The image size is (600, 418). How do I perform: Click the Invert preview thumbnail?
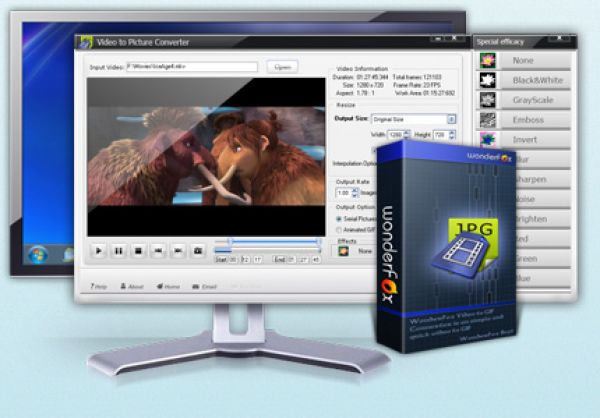click(x=488, y=140)
